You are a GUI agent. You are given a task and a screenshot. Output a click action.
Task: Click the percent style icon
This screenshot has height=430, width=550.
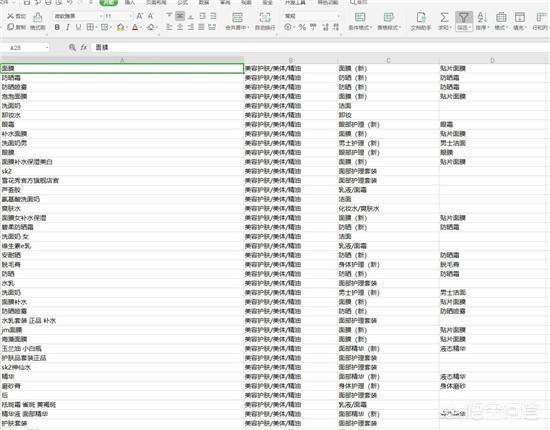(x=302, y=27)
